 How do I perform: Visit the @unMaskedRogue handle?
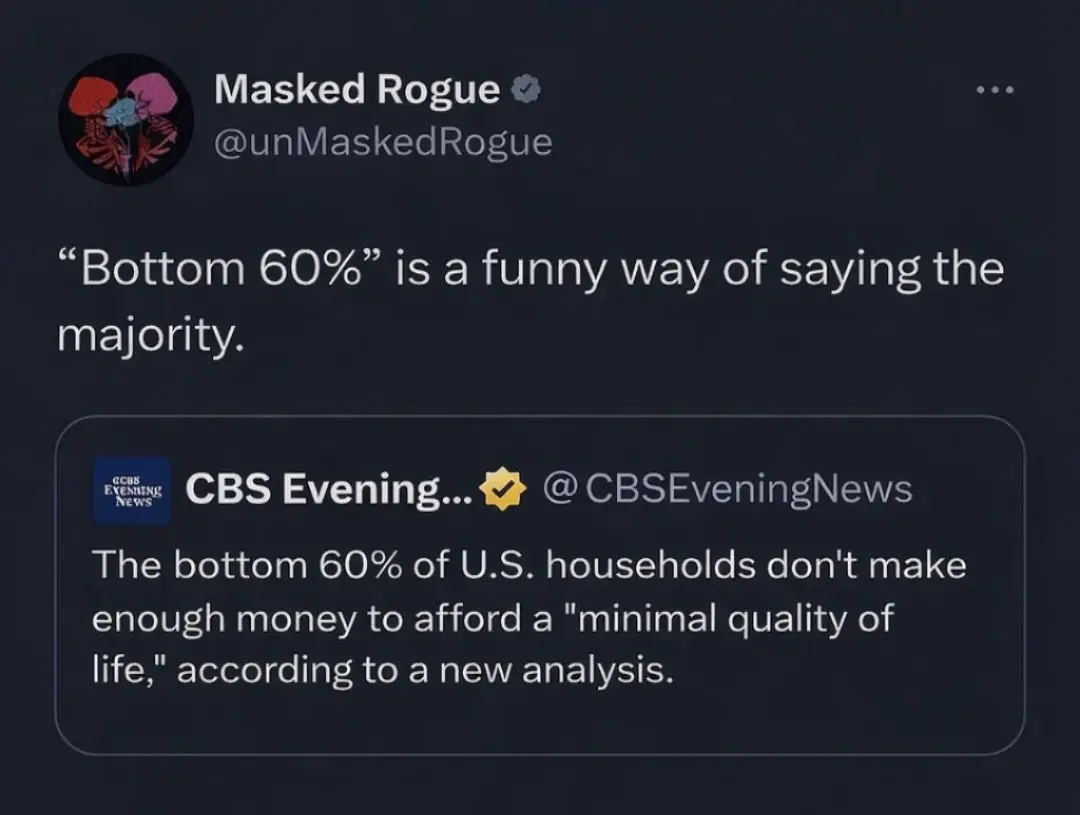383,142
